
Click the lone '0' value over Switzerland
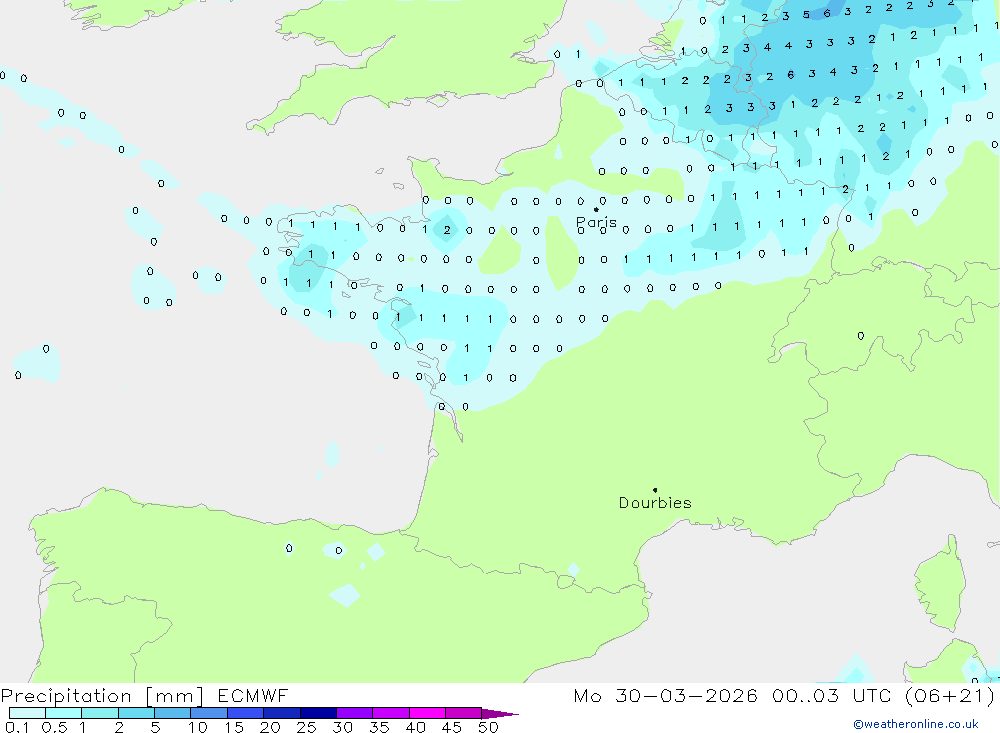[861, 336]
